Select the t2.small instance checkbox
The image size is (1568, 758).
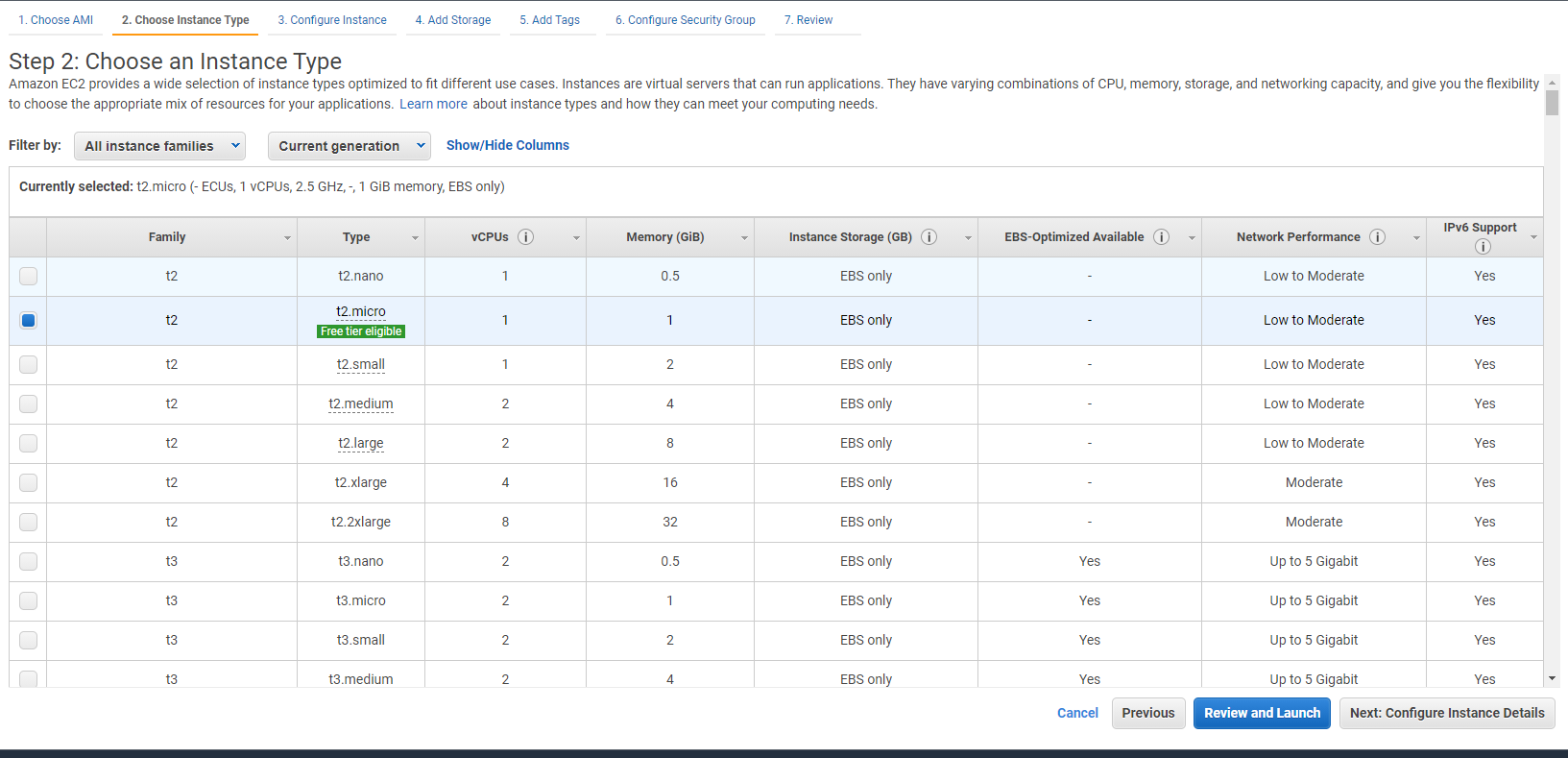pos(29,365)
